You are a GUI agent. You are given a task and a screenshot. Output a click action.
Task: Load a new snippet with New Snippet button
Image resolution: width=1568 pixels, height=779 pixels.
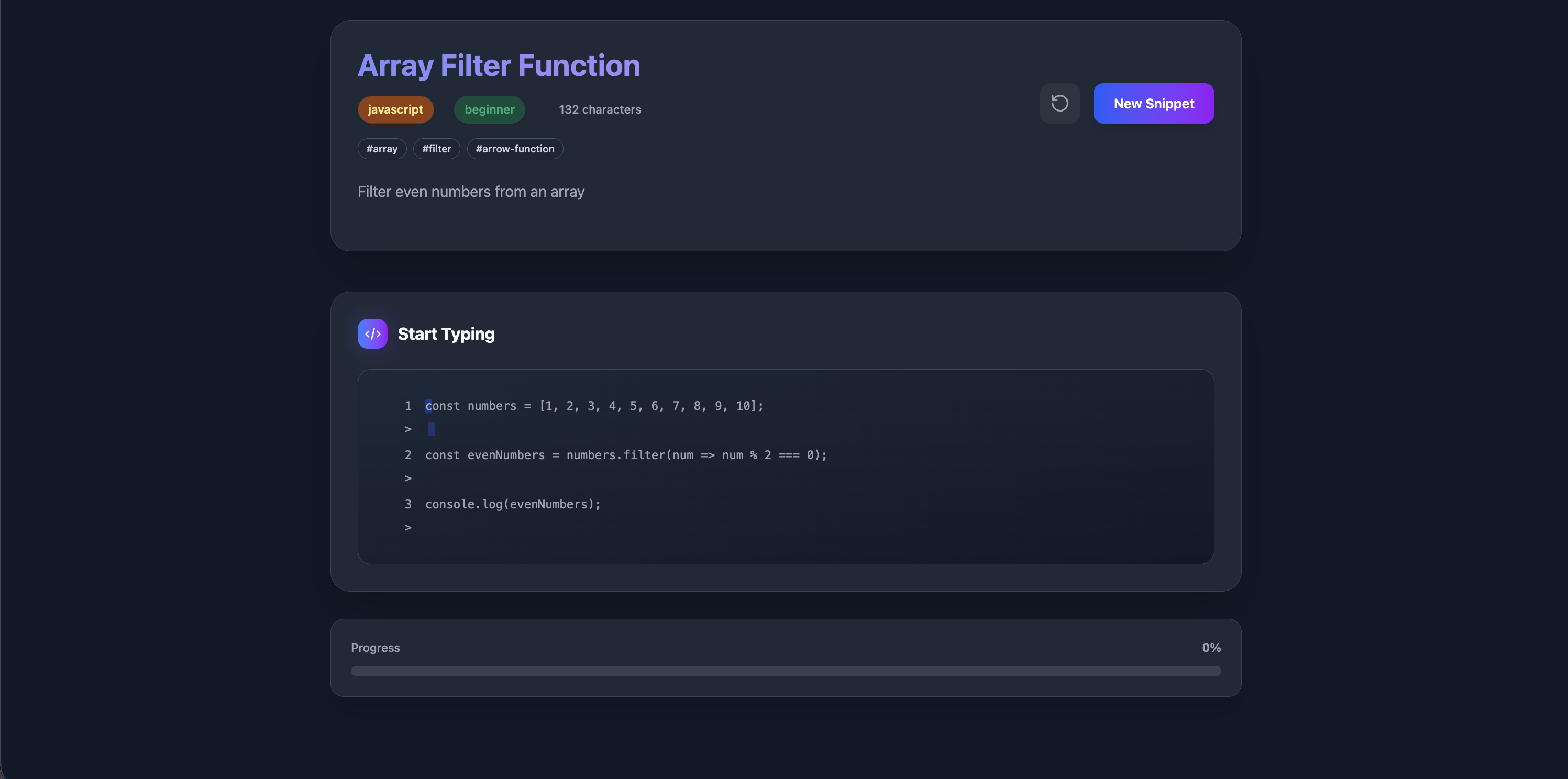click(x=1153, y=104)
